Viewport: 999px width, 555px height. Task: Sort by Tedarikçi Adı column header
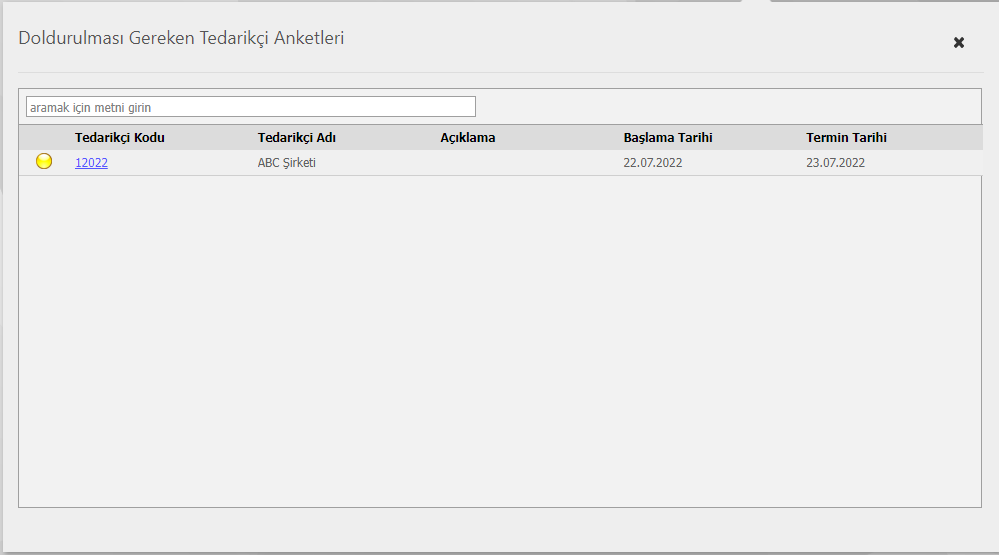[x=297, y=138]
